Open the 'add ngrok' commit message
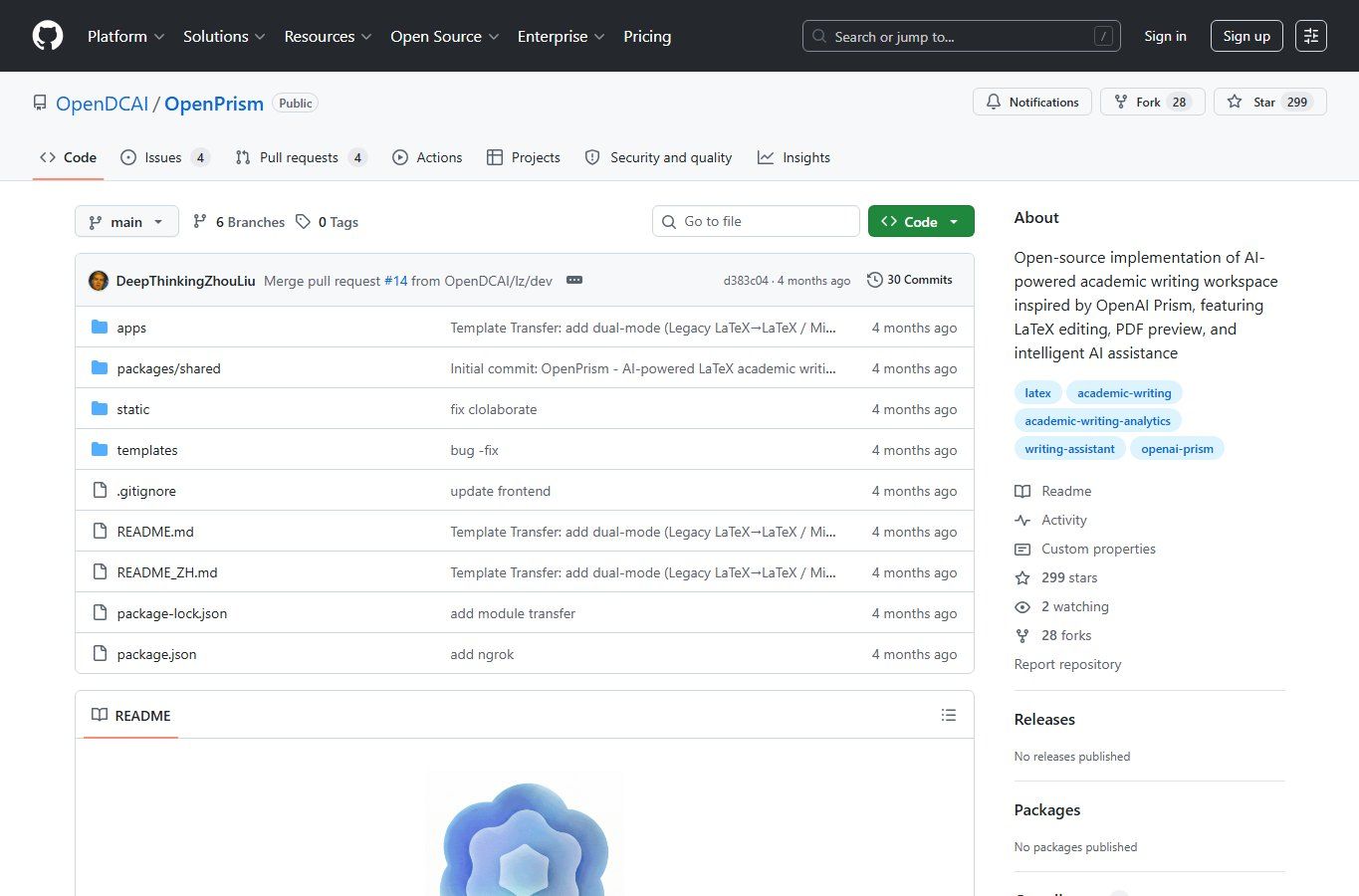 tap(482, 654)
